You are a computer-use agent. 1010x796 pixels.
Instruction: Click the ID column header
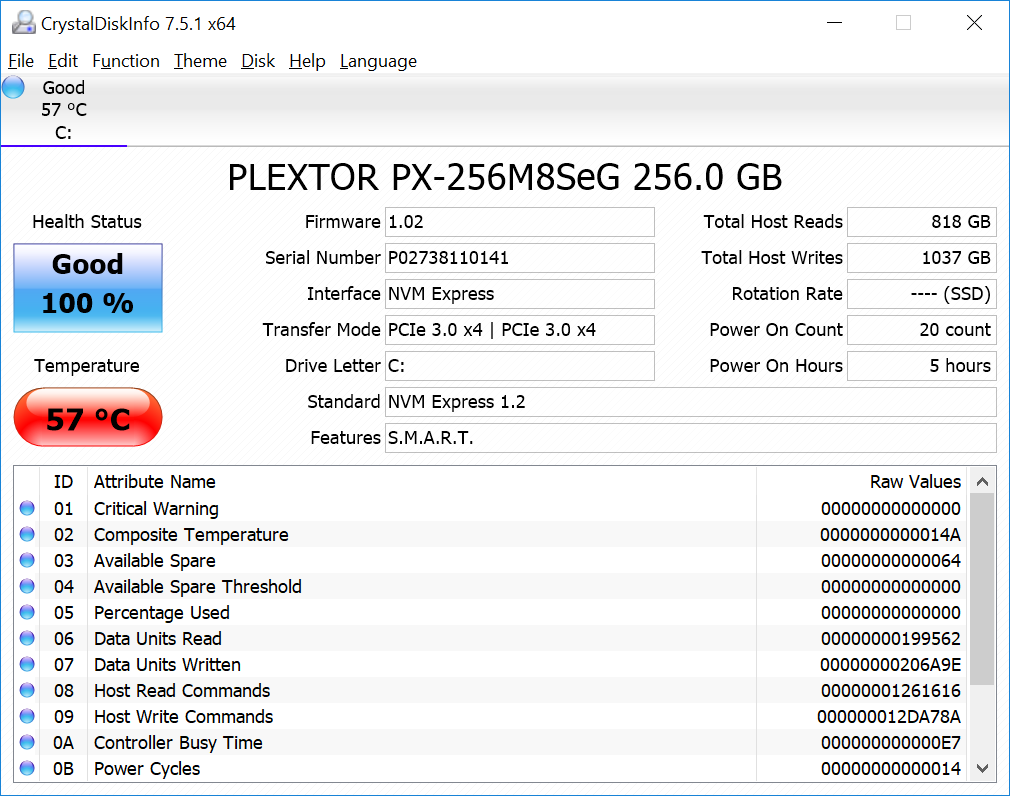coord(63,482)
